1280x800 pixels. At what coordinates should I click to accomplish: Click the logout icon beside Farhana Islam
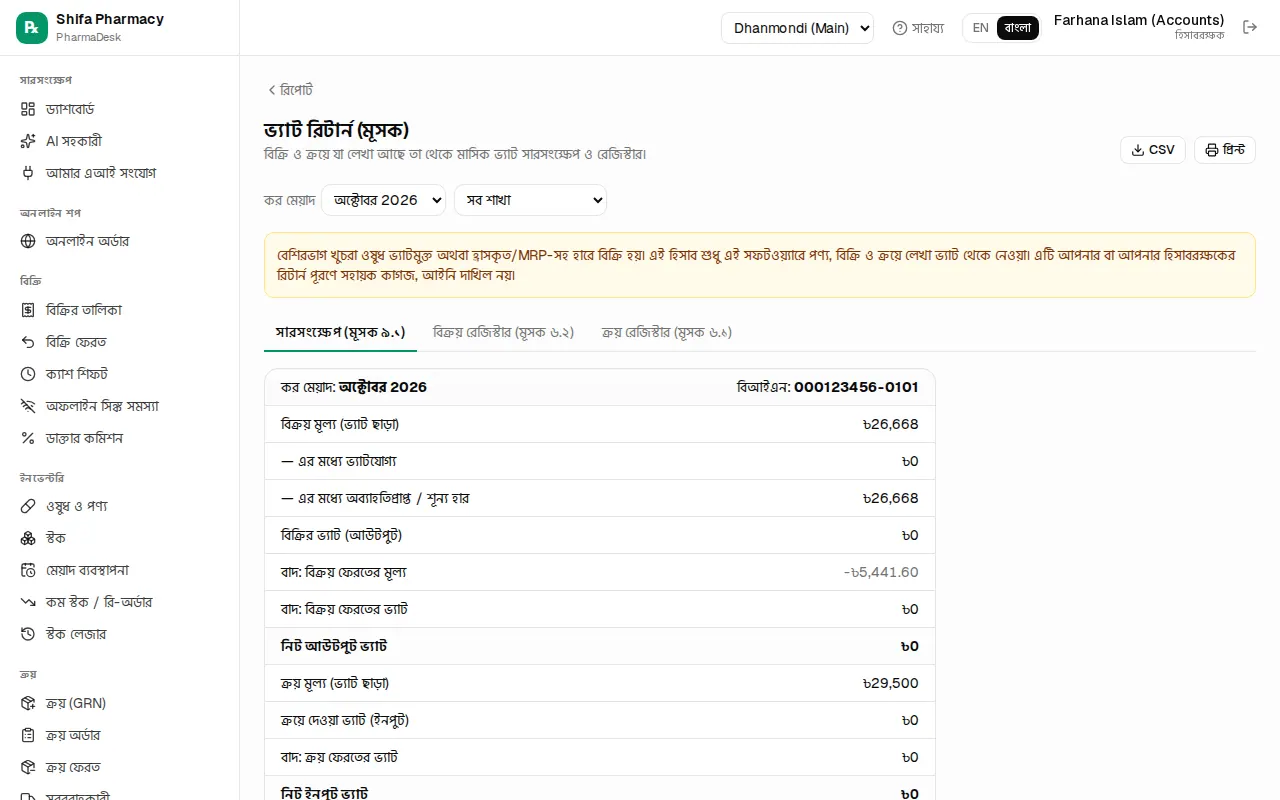pos(1250,27)
